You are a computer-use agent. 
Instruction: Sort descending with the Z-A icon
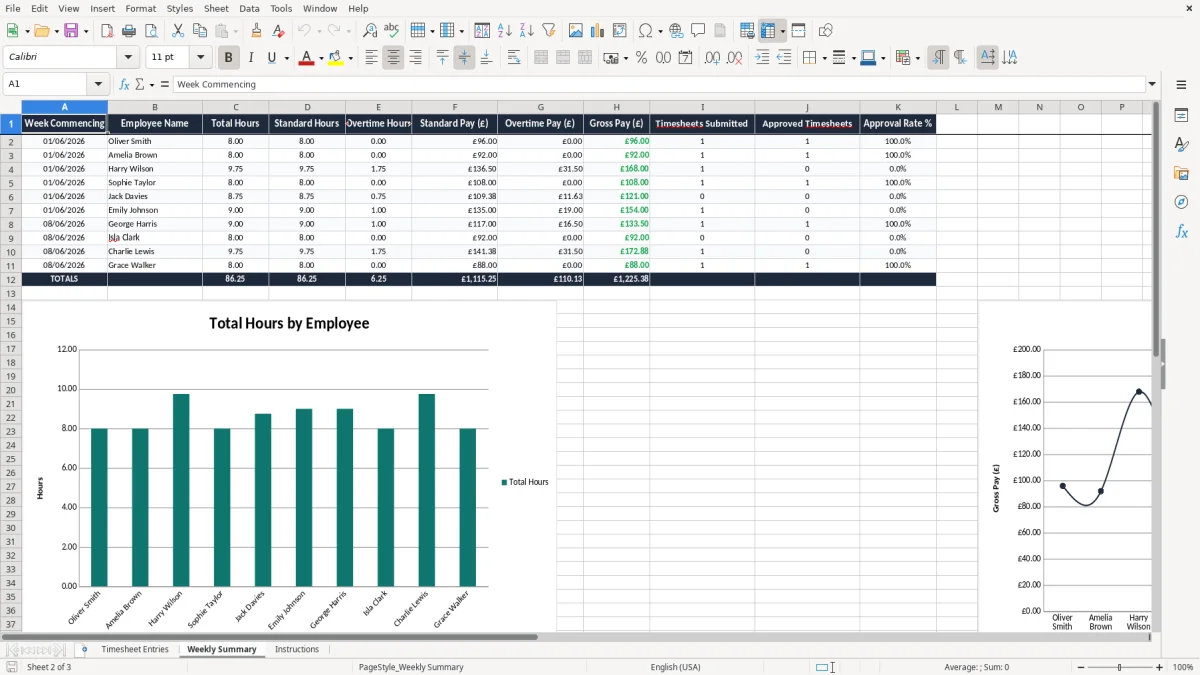click(x=526, y=31)
